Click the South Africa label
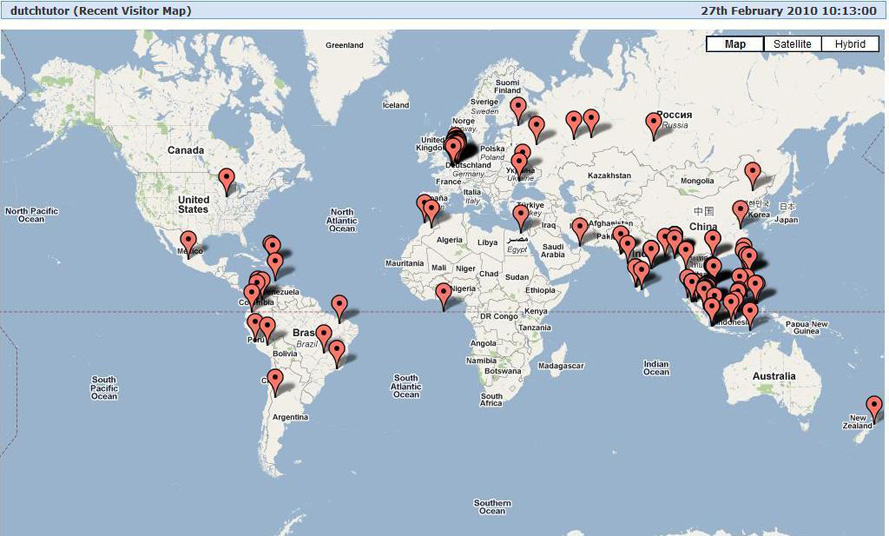The height and width of the screenshot is (536, 889). pyautogui.click(x=491, y=400)
